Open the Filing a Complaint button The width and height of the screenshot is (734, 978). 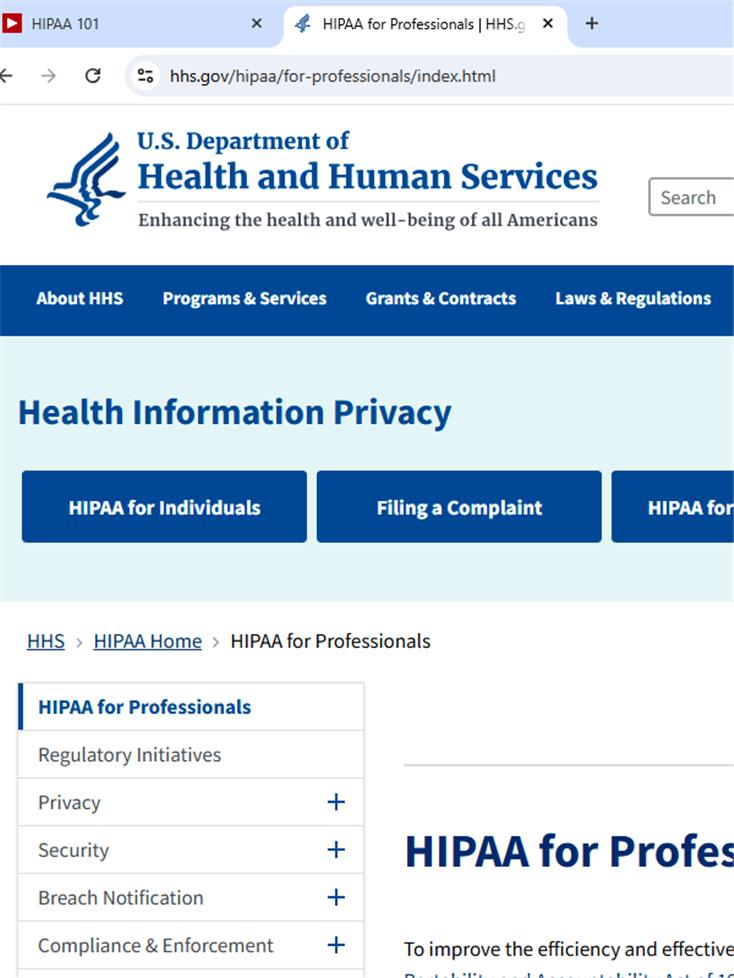click(x=459, y=506)
